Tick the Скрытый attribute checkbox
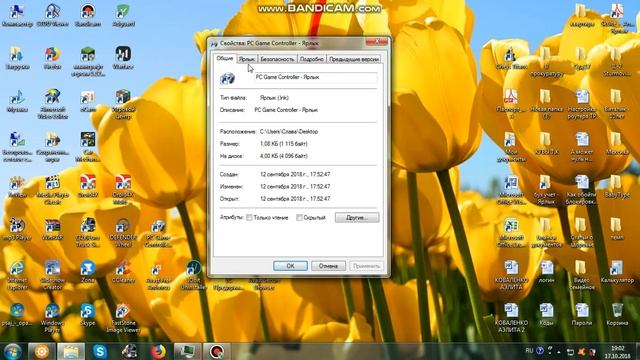 [x=299, y=218]
